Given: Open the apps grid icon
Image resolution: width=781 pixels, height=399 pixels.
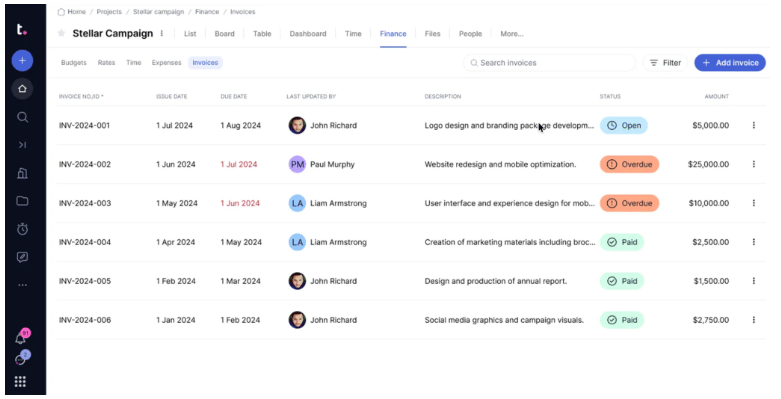Looking at the screenshot, I should coord(20,382).
